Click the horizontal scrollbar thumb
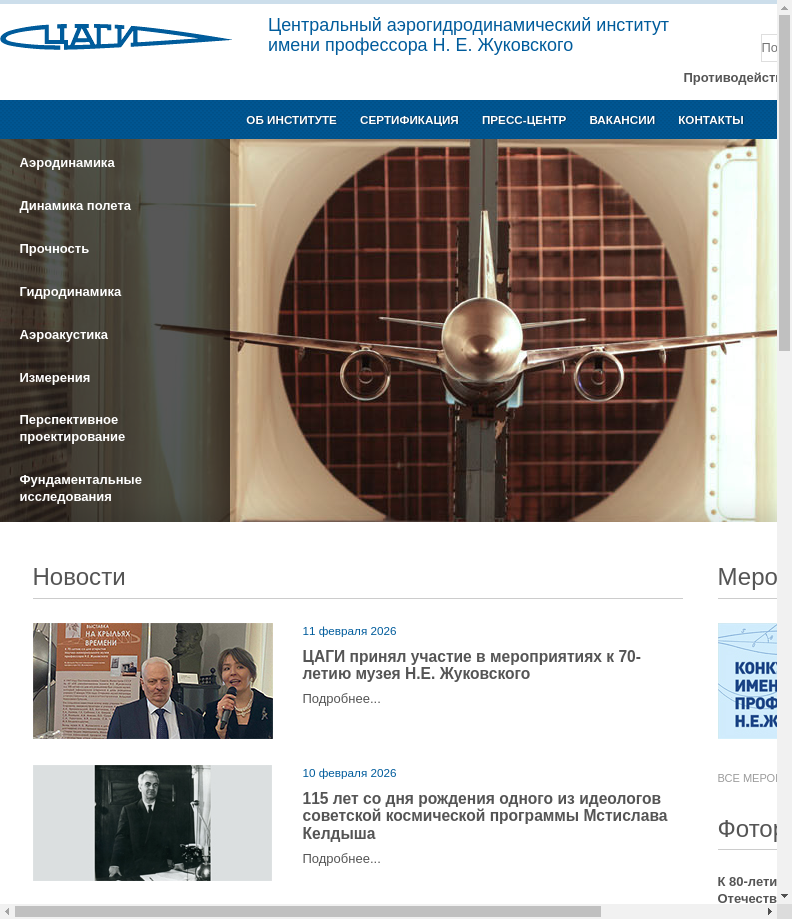The width and height of the screenshot is (792, 919). (308, 912)
